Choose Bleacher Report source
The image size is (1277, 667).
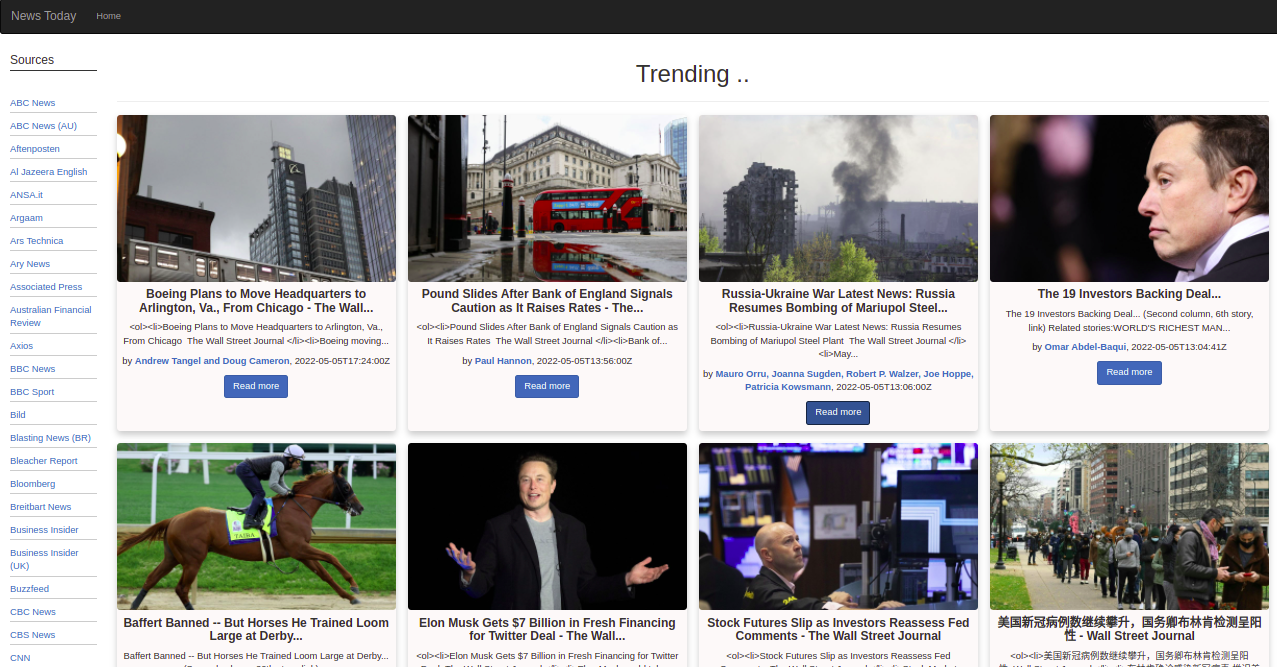[44, 461]
